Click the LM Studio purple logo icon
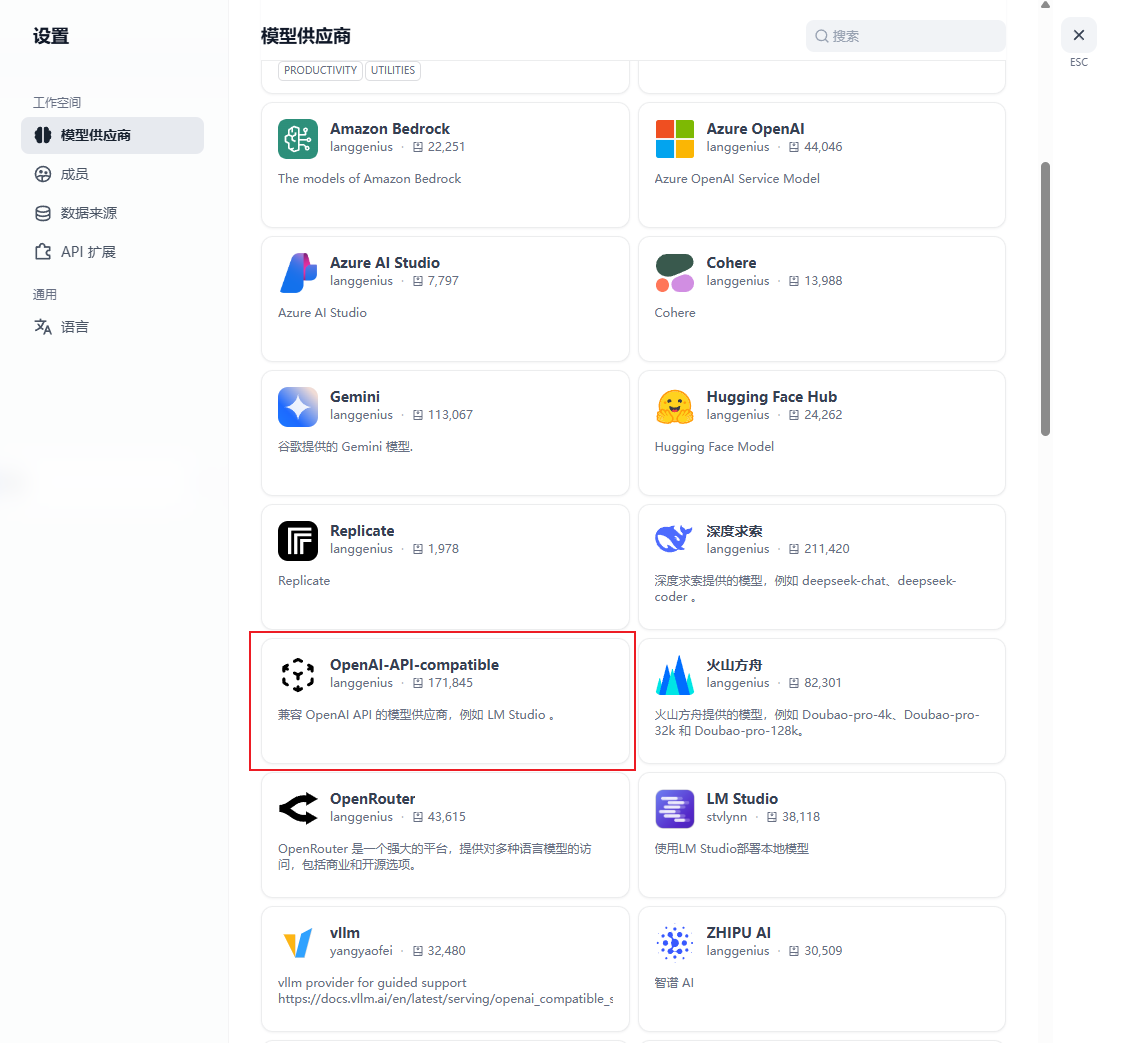 (x=674, y=809)
